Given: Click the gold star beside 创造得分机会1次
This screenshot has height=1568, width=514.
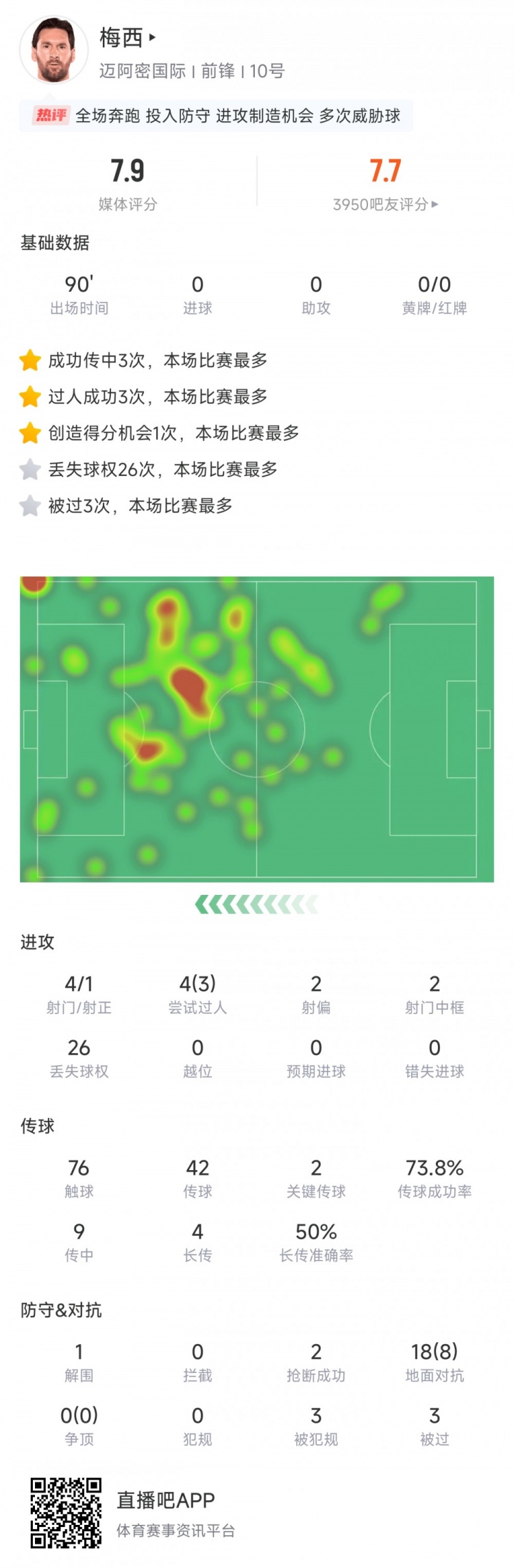Looking at the screenshot, I should coord(30,433).
